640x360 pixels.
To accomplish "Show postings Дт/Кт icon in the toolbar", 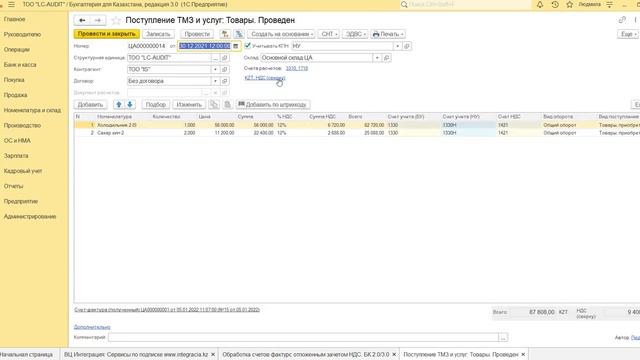I will tap(225, 34).
